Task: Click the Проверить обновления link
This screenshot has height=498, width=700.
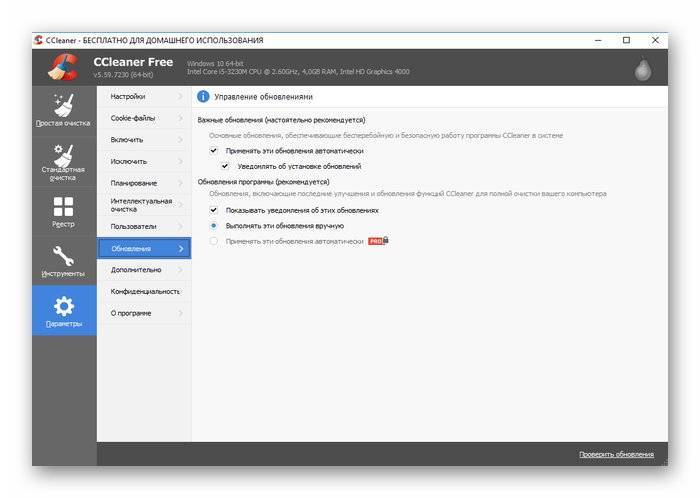Action: (617, 454)
